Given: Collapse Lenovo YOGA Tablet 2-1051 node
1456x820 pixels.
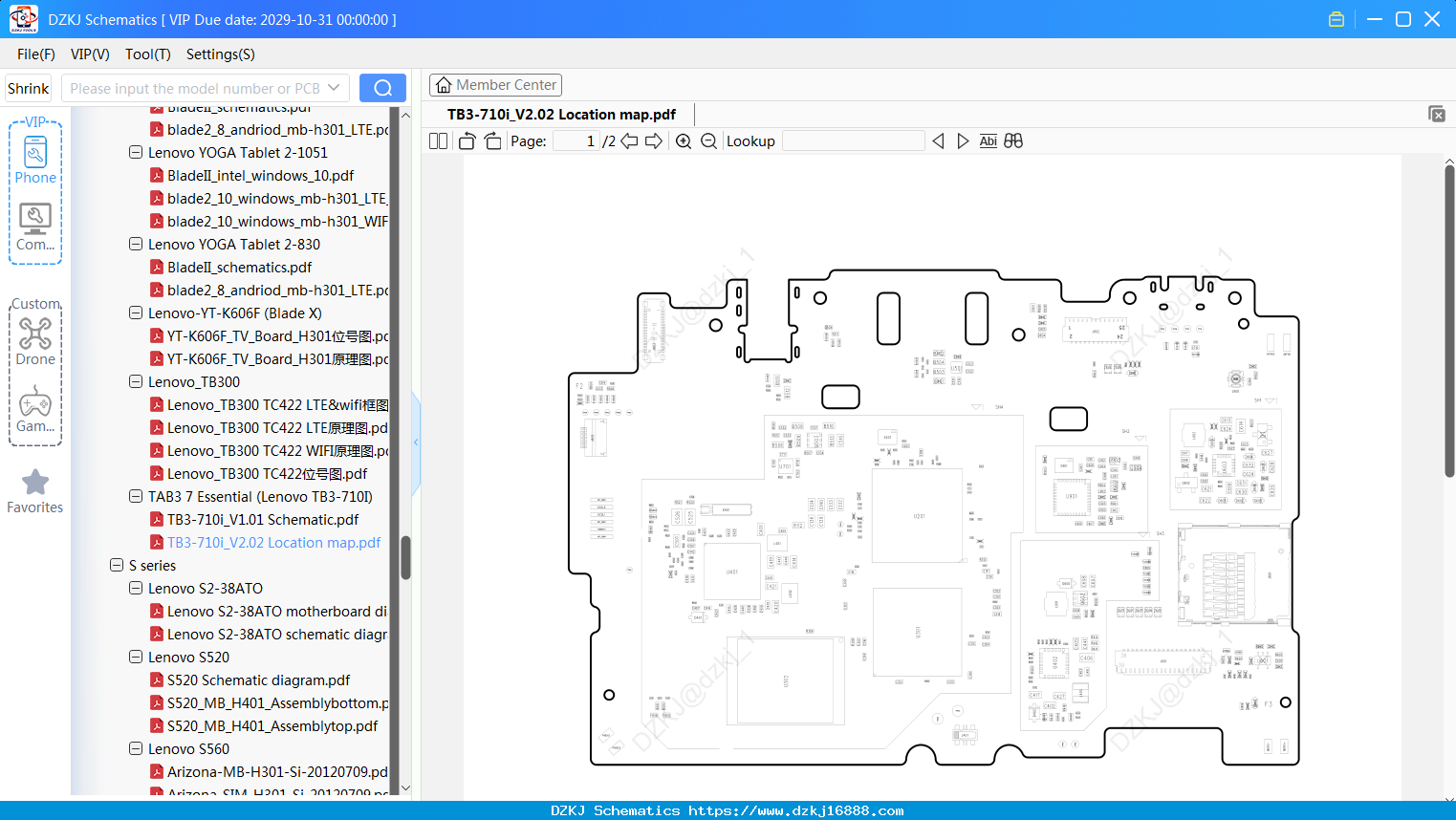Looking at the screenshot, I should point(136,153).
